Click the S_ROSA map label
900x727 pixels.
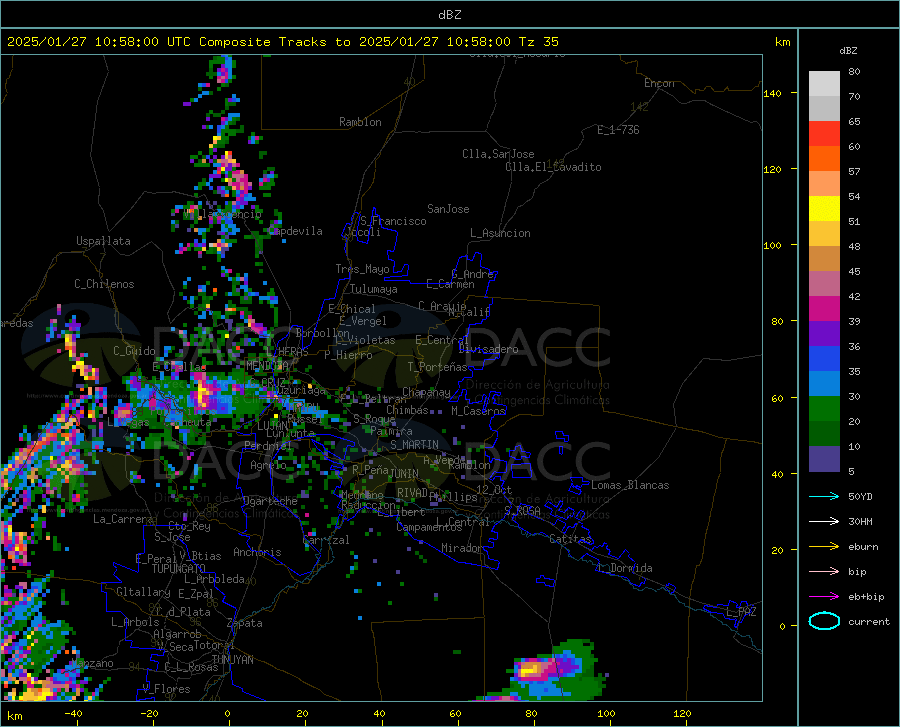[x=522, y=510]
